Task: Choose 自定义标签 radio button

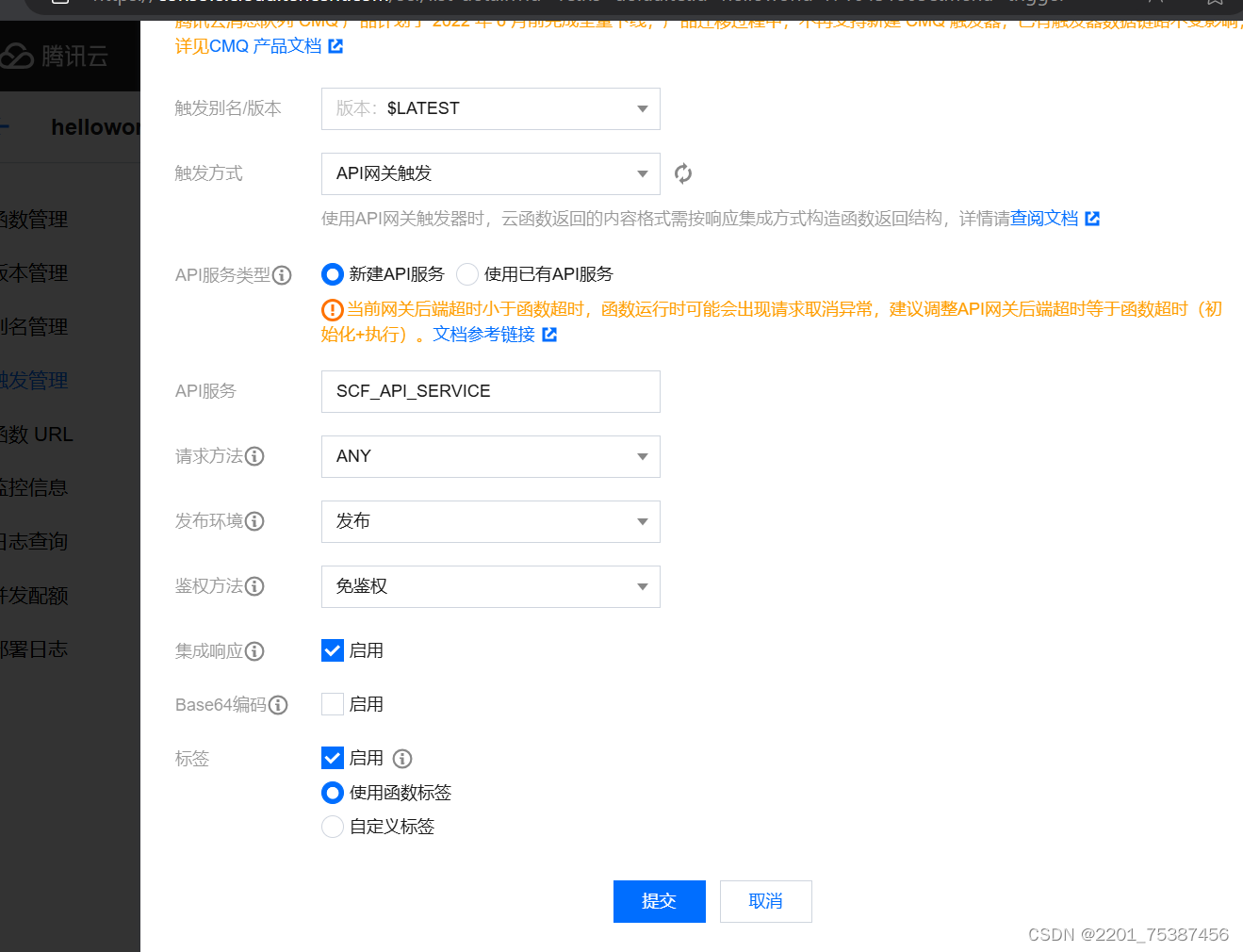Action: [x=333, y=827]
